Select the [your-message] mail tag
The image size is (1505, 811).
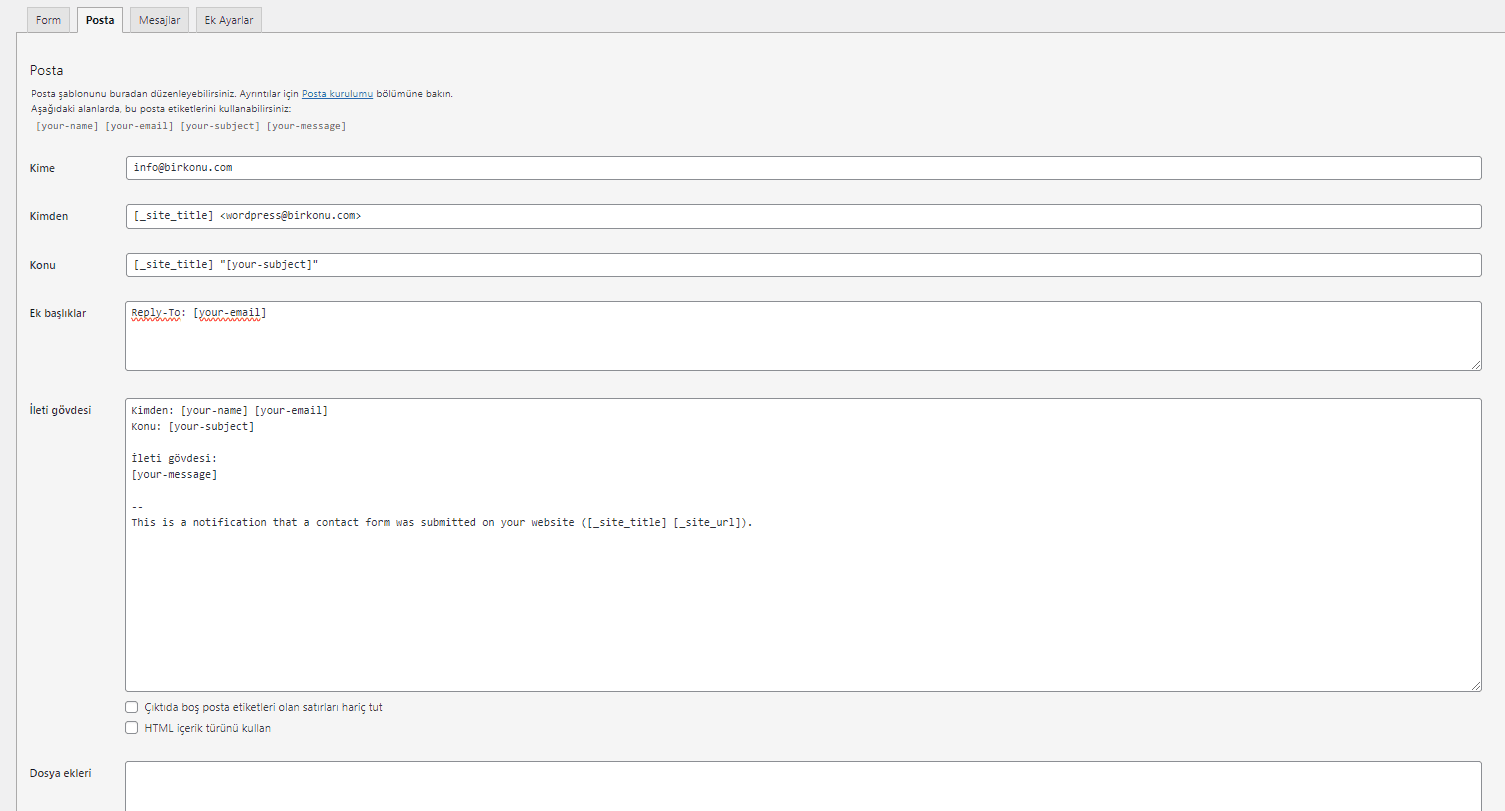(x=307, y=125)
